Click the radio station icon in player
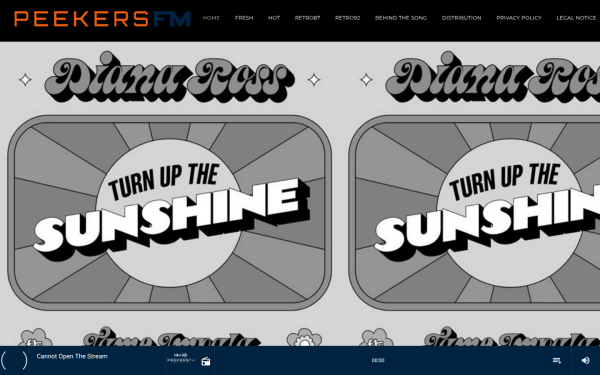Viewport: 600px width, 375px height. [206, 361]
